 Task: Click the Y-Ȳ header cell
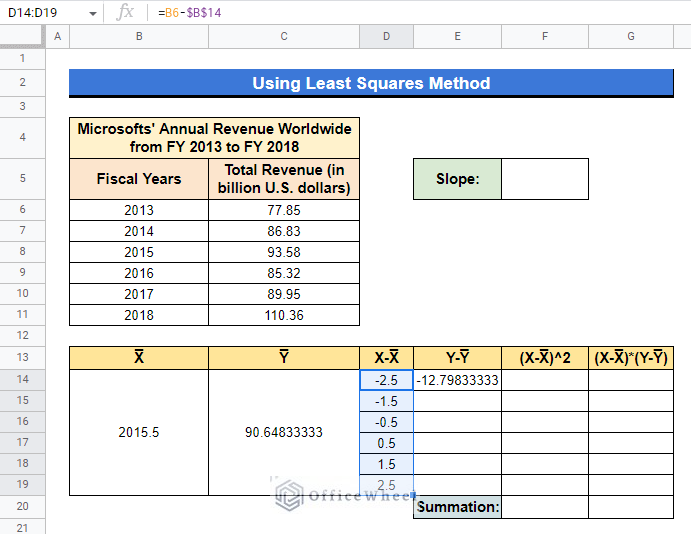click(457, 357)
